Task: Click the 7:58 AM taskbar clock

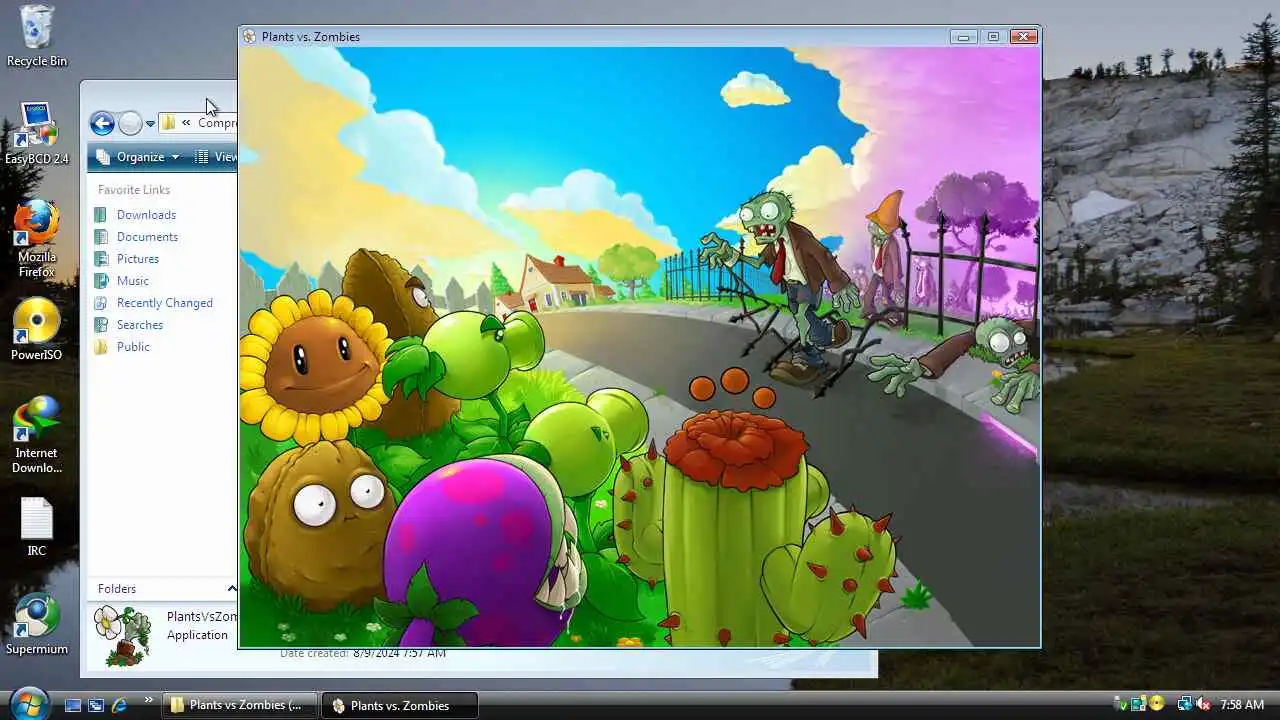Action: (1242, 705)
